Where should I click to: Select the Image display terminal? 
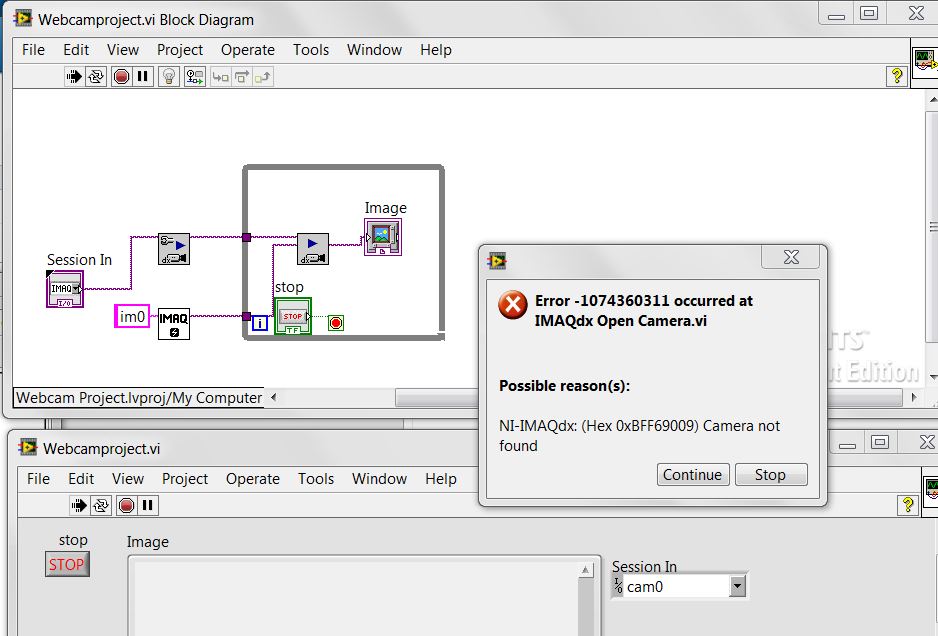[383, 237]
